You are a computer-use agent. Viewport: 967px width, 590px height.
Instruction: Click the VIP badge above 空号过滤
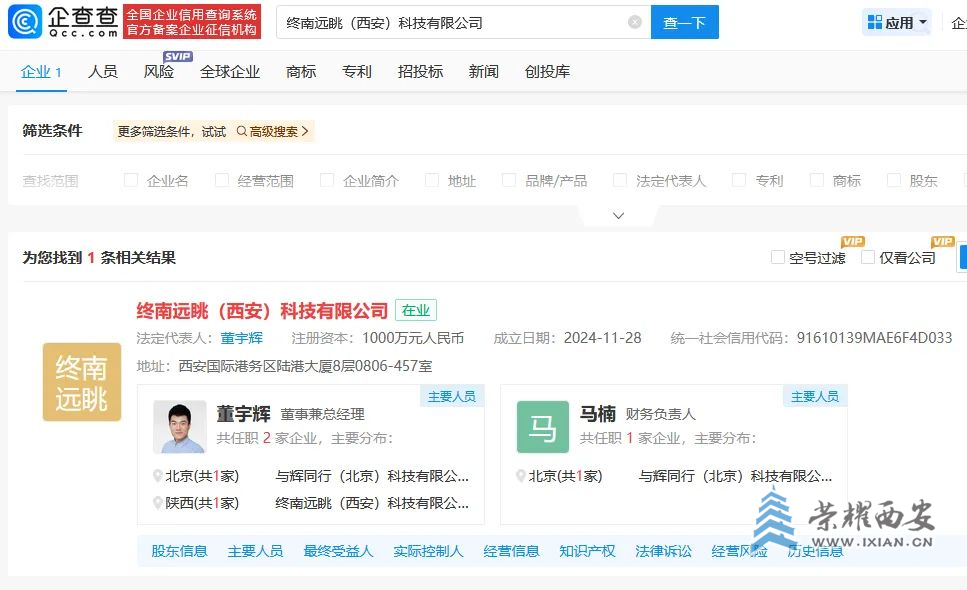click(x=853, y=242)
